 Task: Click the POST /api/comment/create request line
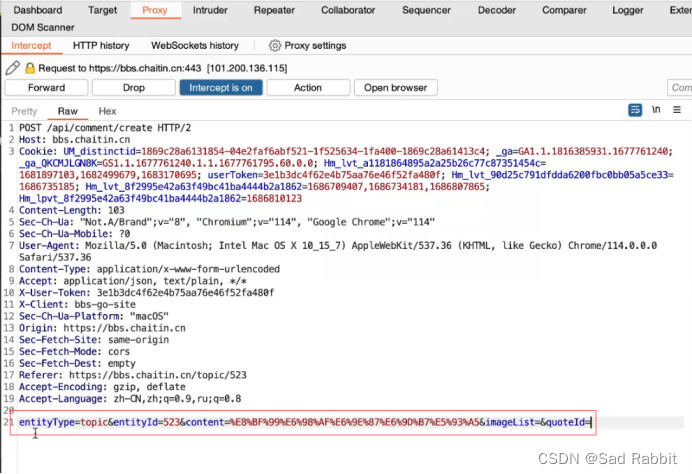(x=105, y=128)
